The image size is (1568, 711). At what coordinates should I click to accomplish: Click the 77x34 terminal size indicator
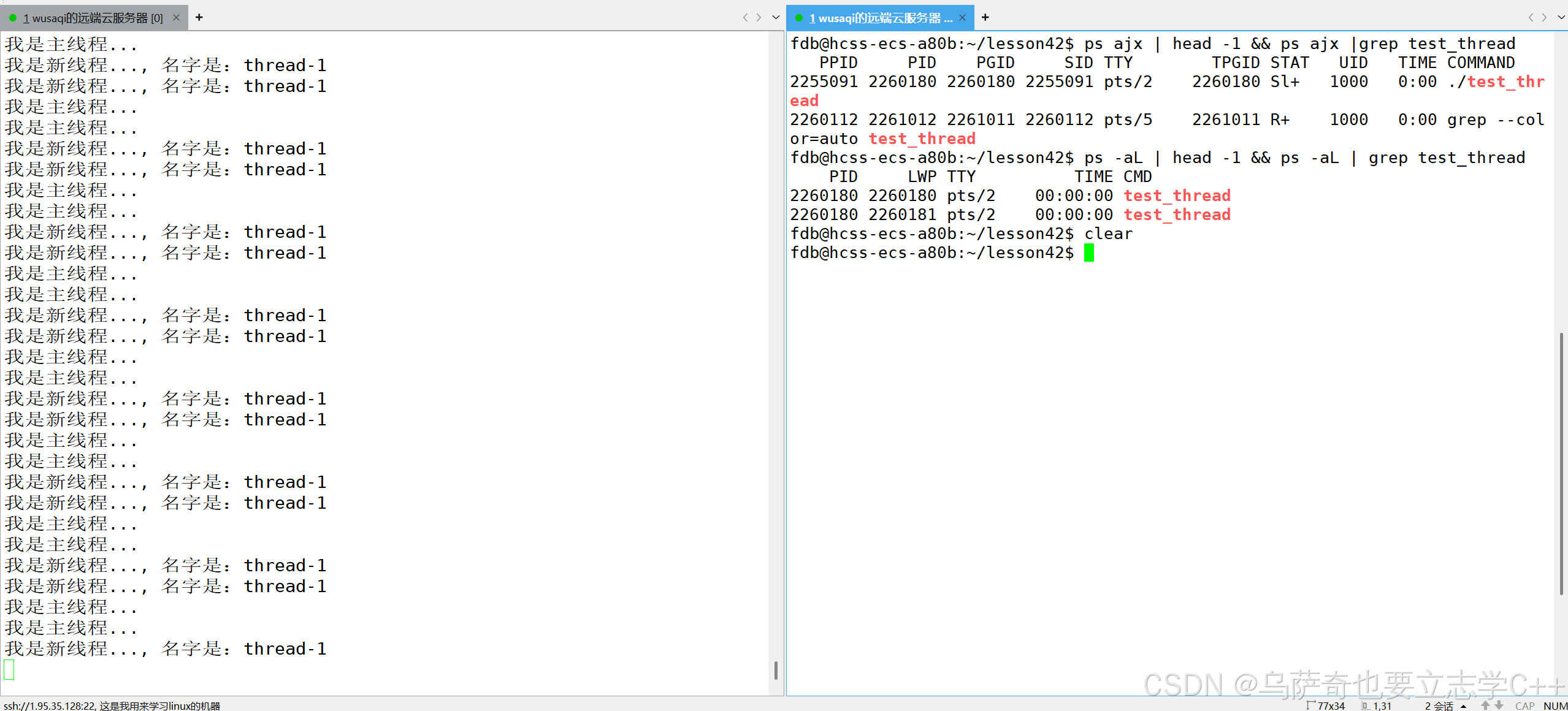click(1330, 706)
